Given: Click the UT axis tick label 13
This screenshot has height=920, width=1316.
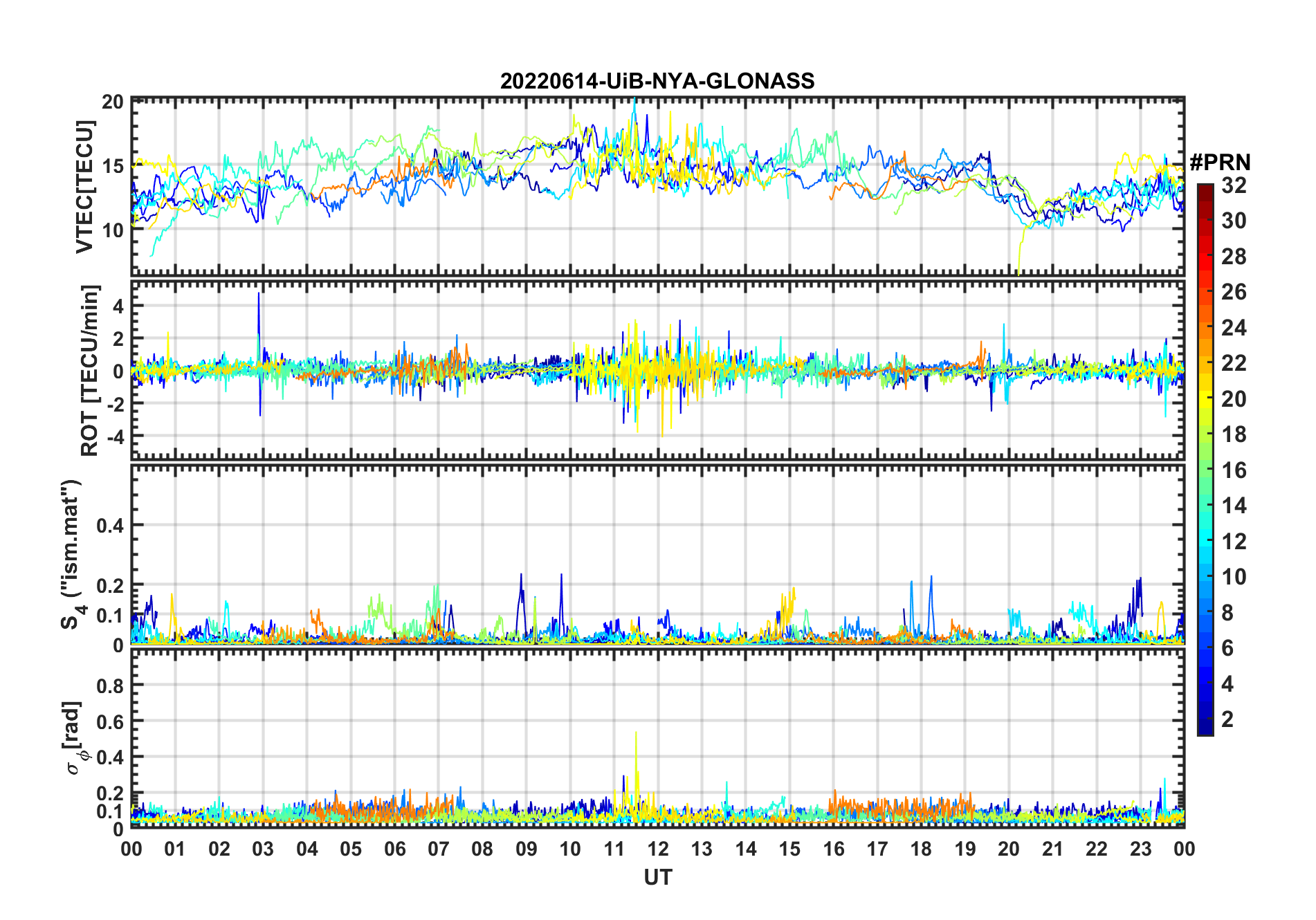Looking at the screenshot, I should click(702, 849).
